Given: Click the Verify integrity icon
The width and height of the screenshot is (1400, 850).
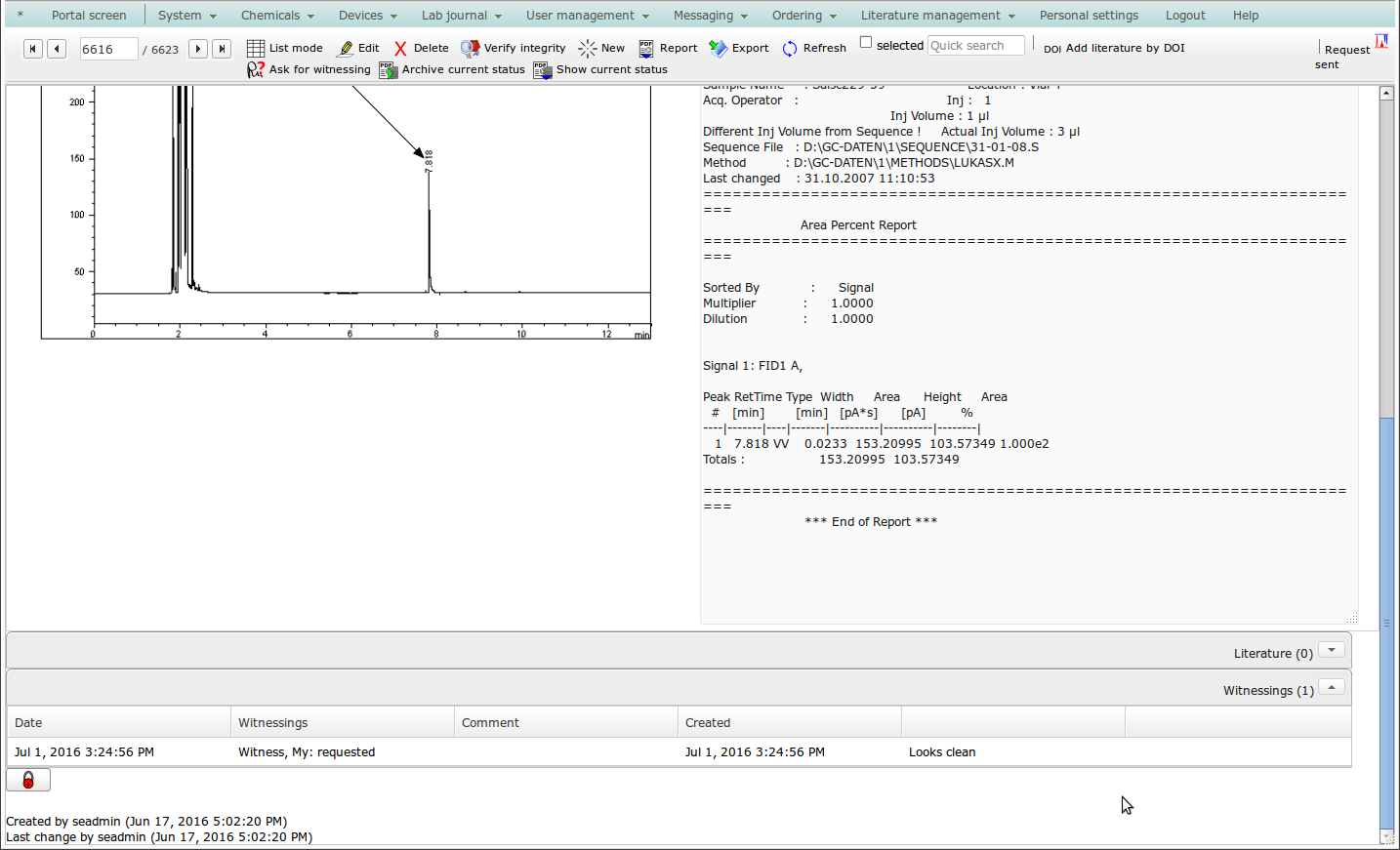Looking at the screenshot, I should click(x=470, y=49).
